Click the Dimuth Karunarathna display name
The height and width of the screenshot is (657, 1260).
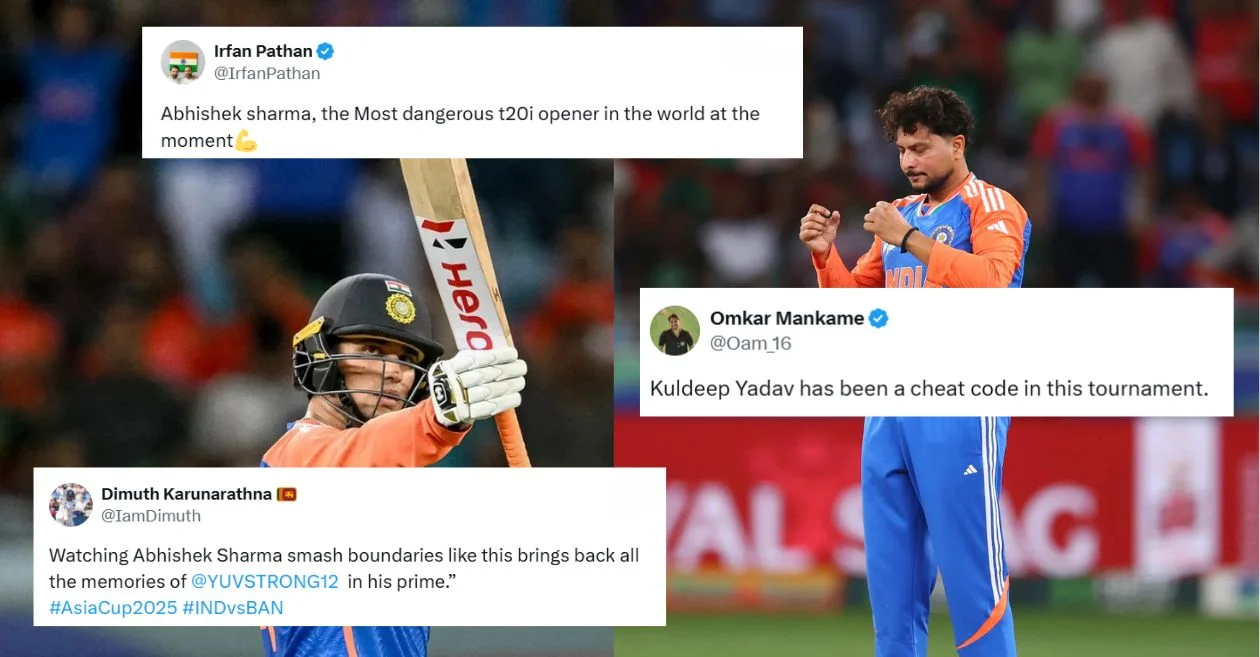click(x=187, y=494)
